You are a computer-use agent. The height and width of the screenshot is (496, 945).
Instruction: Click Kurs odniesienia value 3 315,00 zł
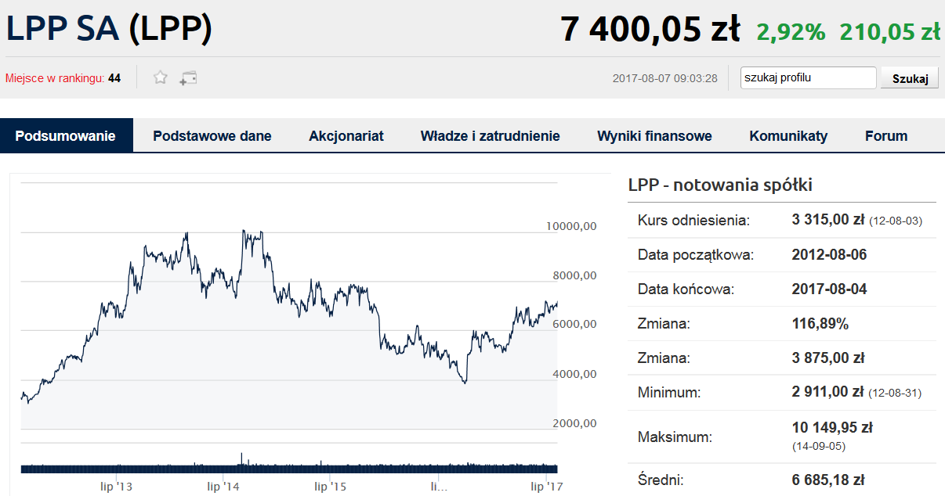pyautogui.click(x=828, y=219)
